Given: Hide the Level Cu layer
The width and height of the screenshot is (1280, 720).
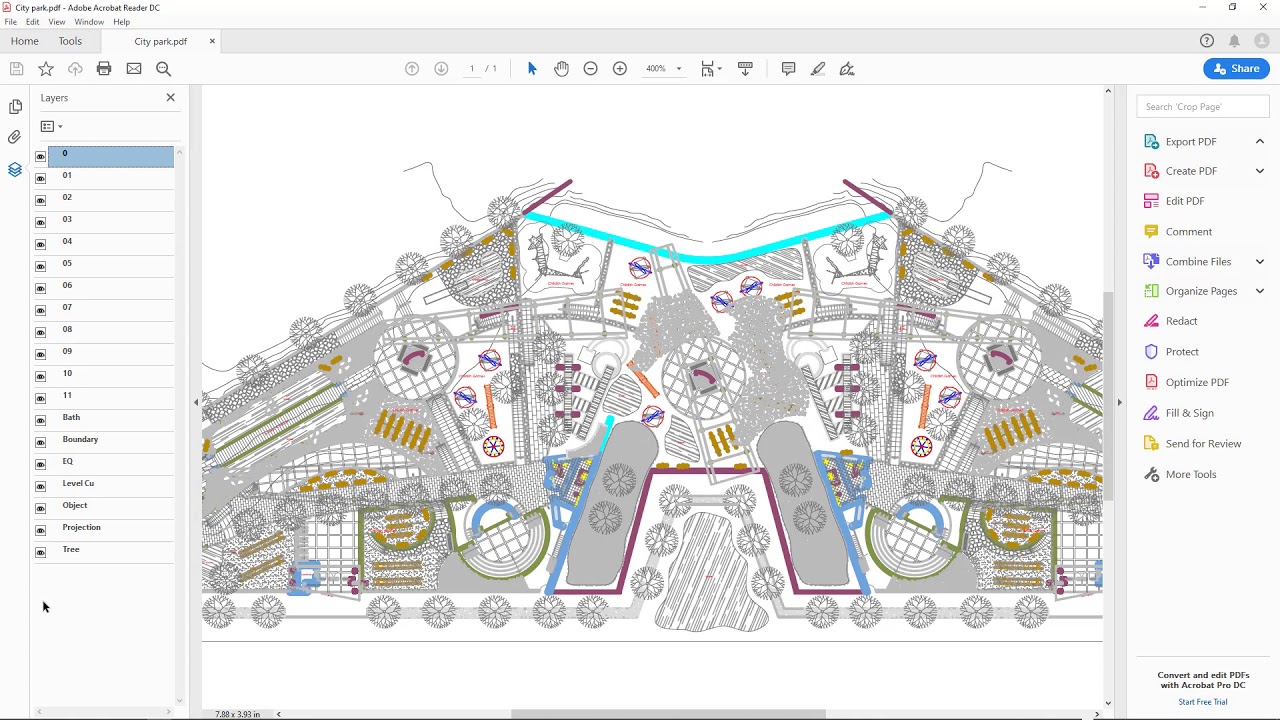Looking at the screenshot, I should [x=40, y=486].
